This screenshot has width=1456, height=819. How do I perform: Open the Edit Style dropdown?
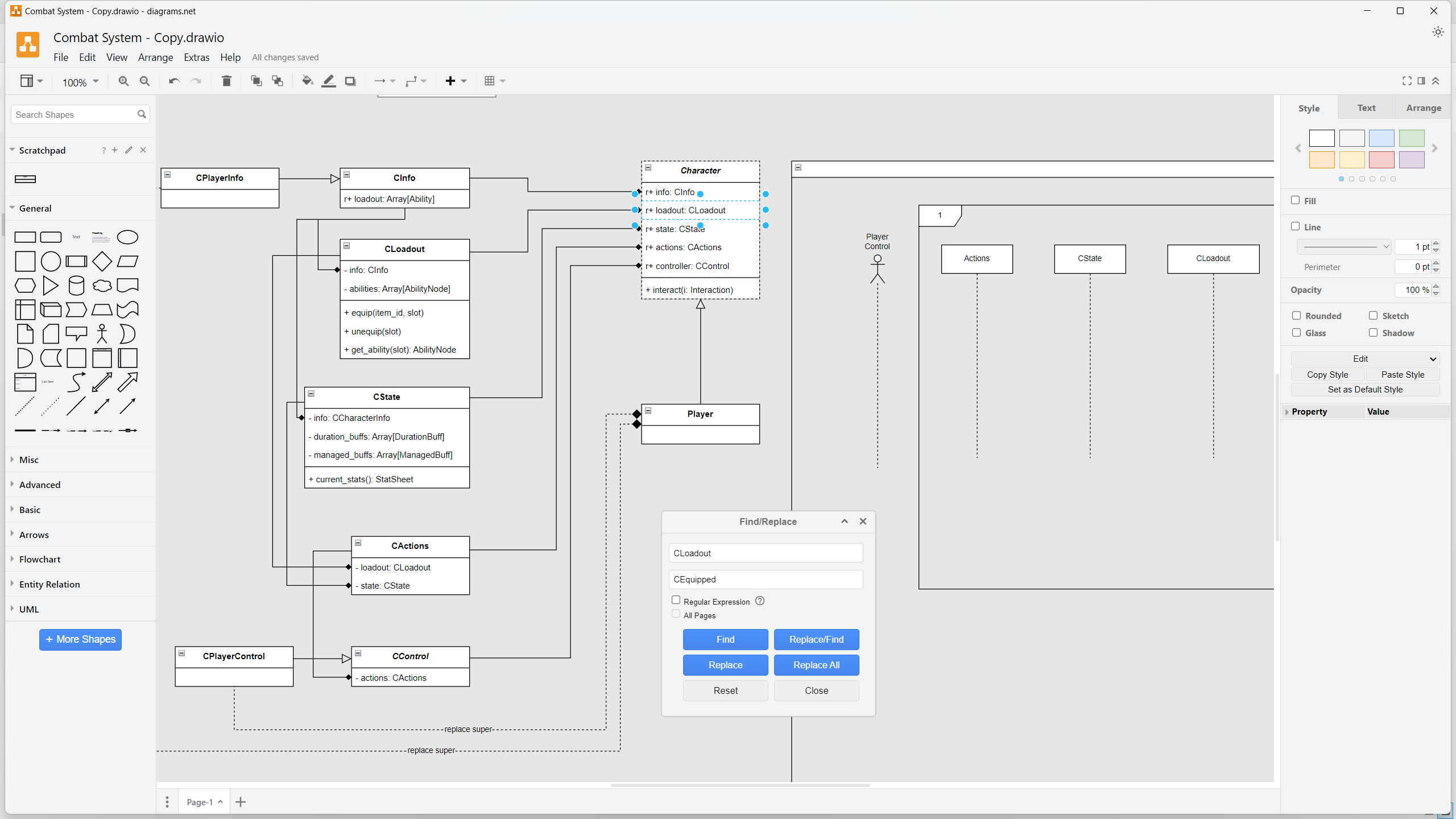click(x=1364, y=358)
